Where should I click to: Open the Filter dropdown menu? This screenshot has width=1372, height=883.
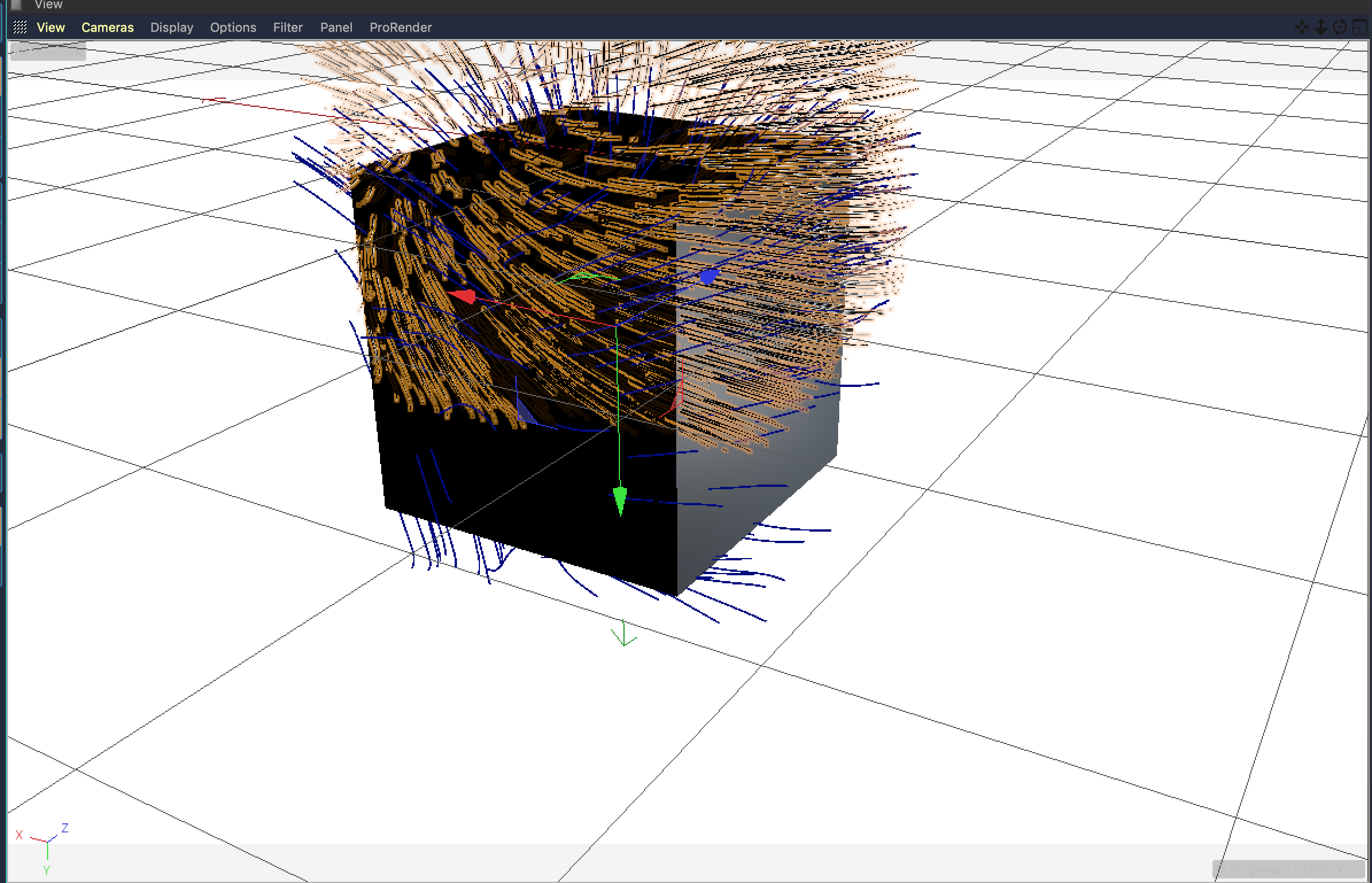point(288,27)
